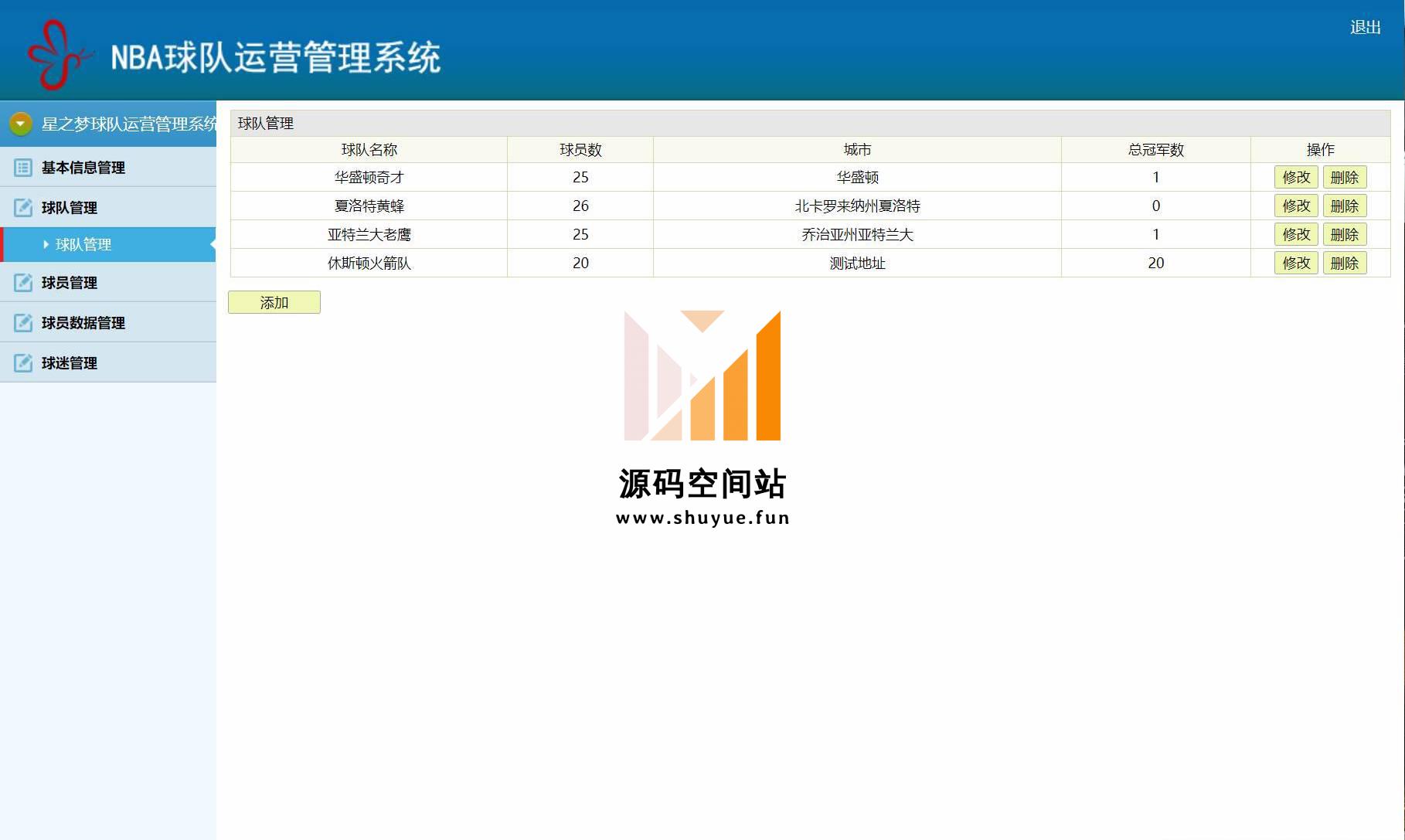Click the edit icon beside 球迷管理
Screen dimensions: 1405x840
(23, 362)
